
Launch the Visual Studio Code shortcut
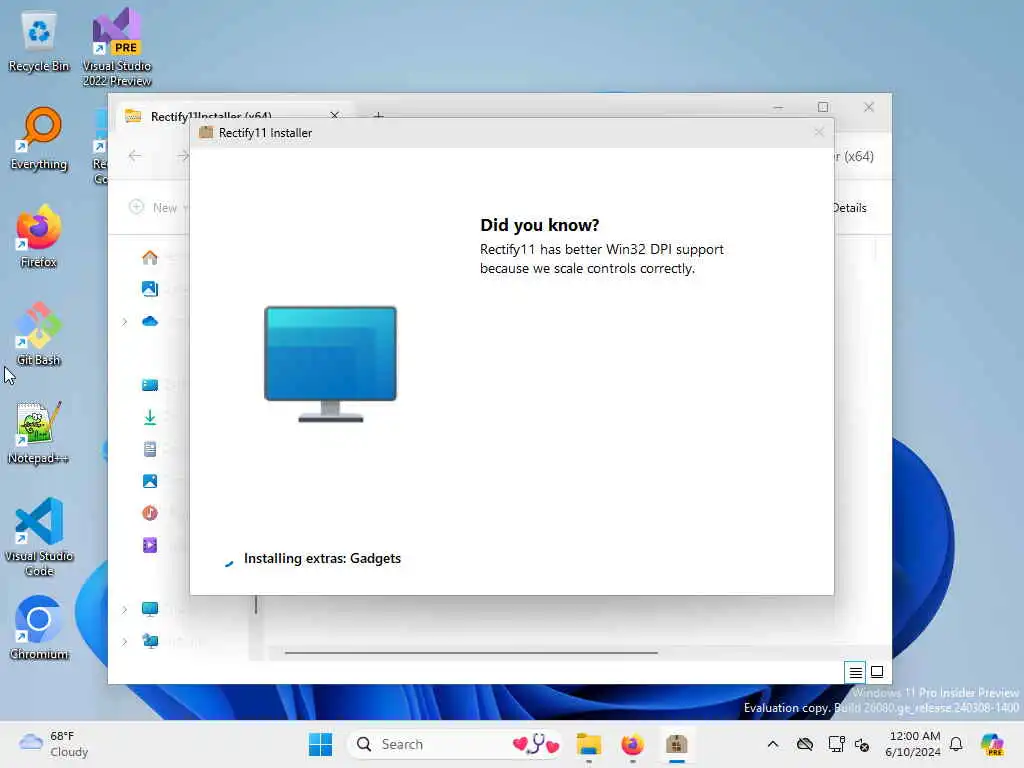click(x=39, y=537)
